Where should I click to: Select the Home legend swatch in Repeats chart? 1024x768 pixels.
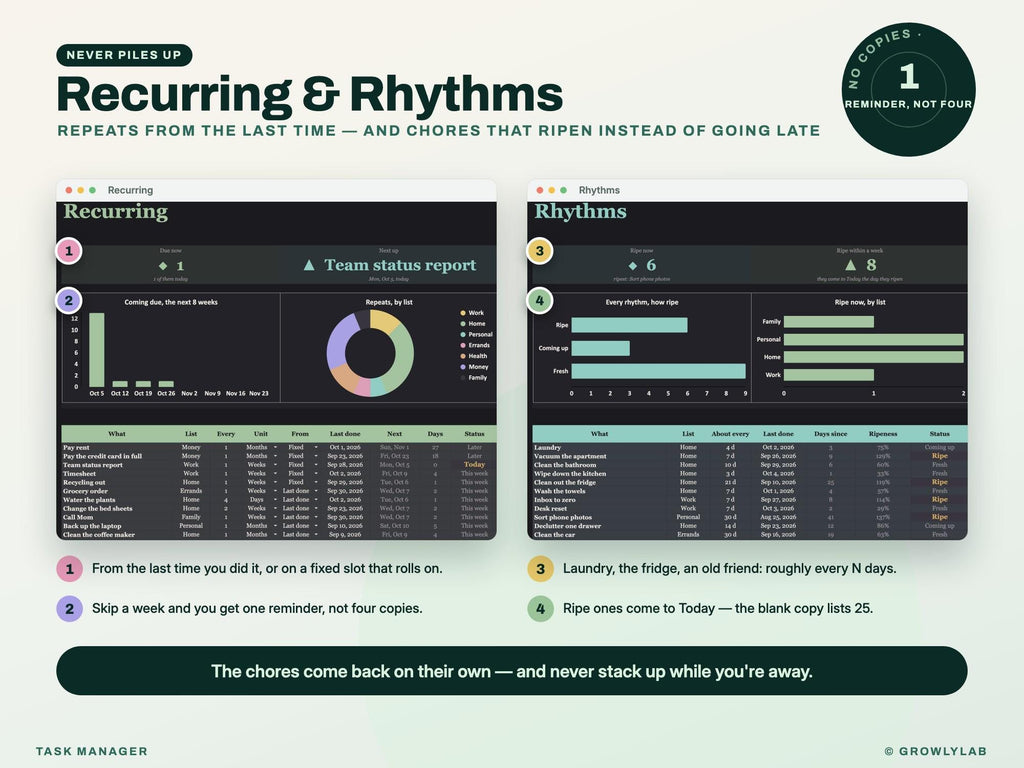[x=463, y=324]
